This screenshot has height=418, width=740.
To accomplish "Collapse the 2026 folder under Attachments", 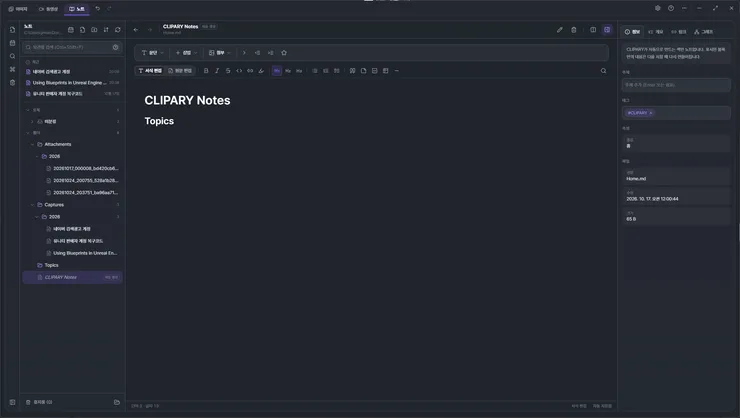I will 37,156.
